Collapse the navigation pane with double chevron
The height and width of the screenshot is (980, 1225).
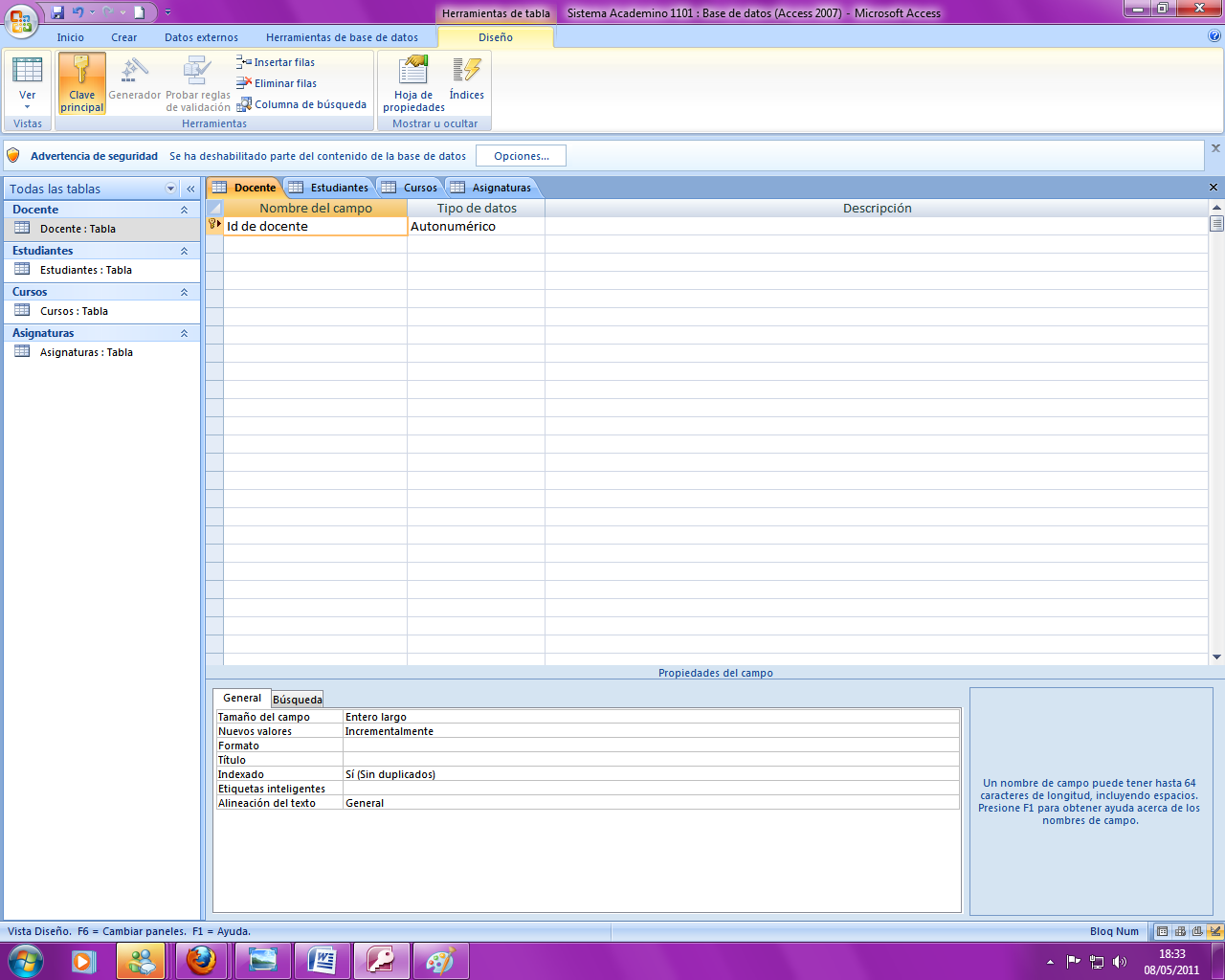[190, 189]
